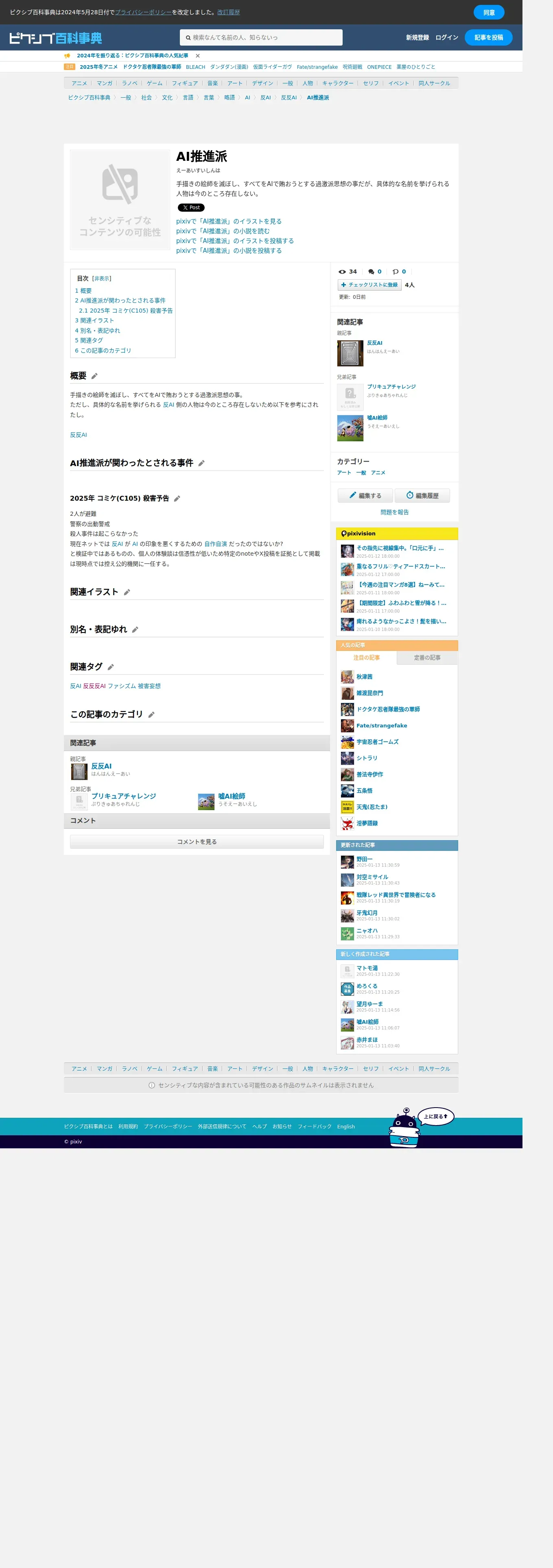The height and width of the screenshot is (1568, 553).
Task: Click edit pencil beside 2025年 コミケ(C105) 殺害予告
Action: (177, 499)
